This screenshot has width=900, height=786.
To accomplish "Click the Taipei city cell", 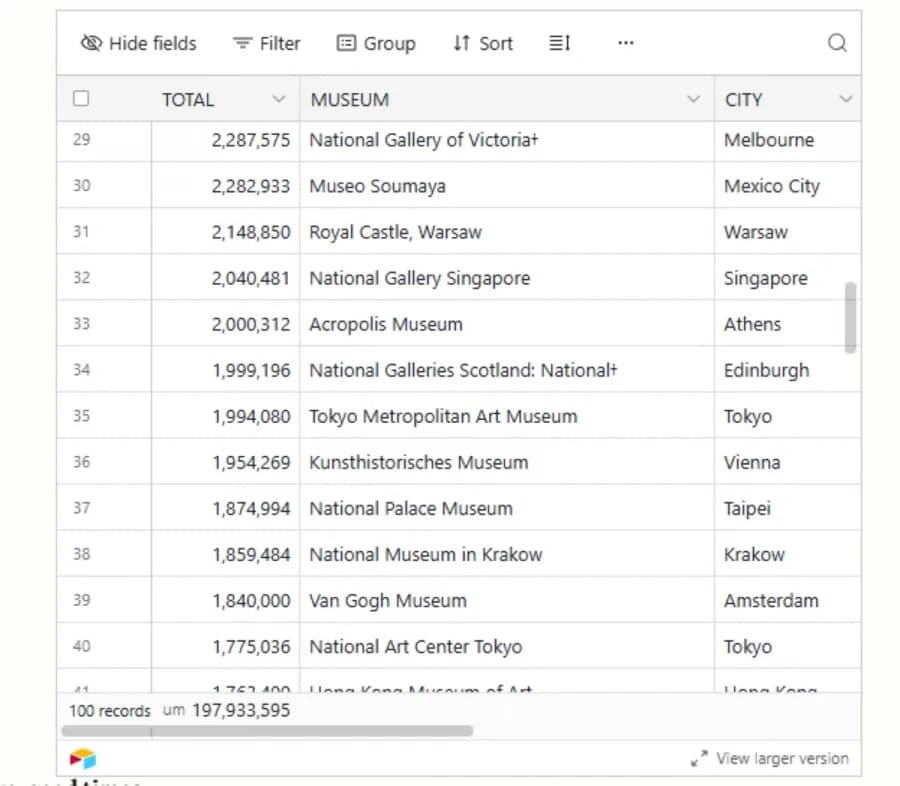I will pyautogui.click(x=788, y=508).
